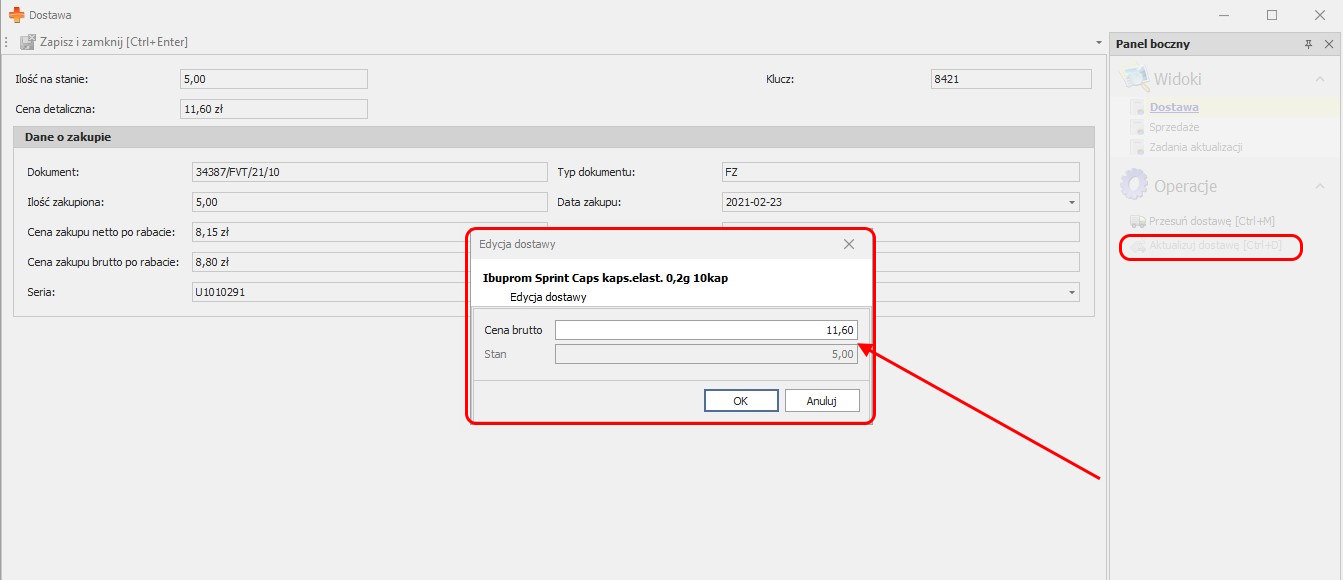
Task: Click the Zapisz i zamknij save icon
Action: tap(27, 42)
